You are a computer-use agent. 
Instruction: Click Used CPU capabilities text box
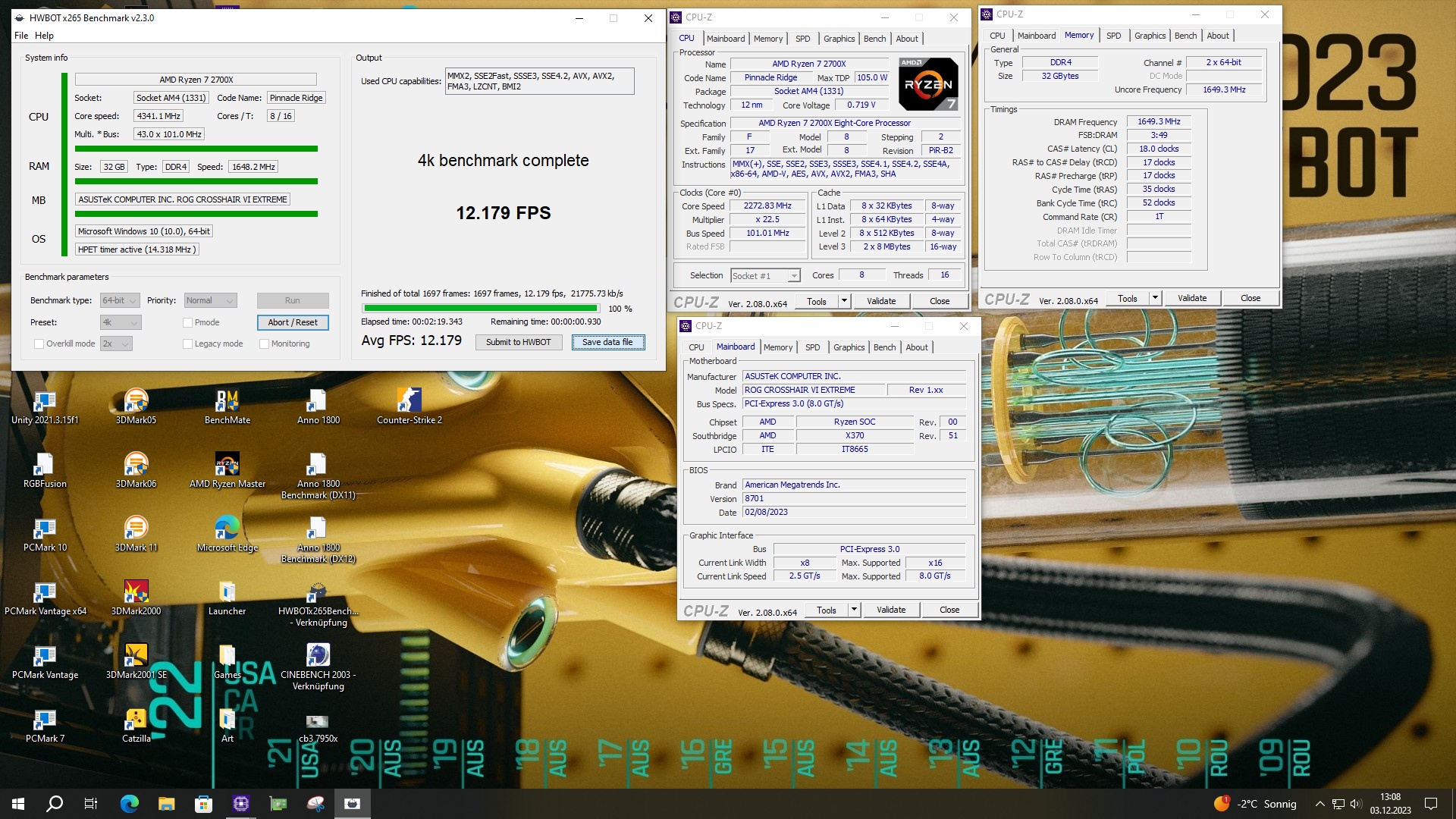(x=539, y=81)
